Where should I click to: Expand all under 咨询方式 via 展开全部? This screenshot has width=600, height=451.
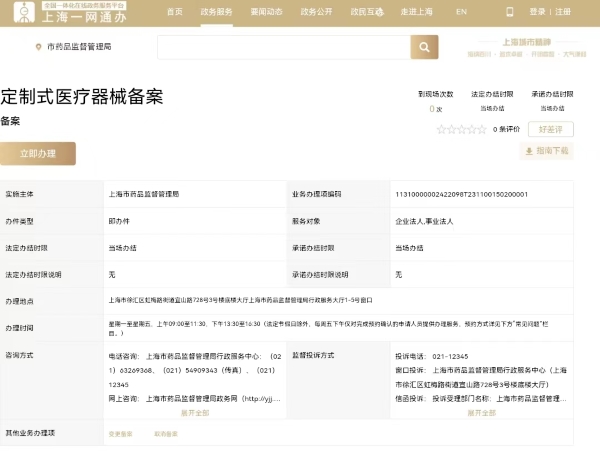click(194, 412)
